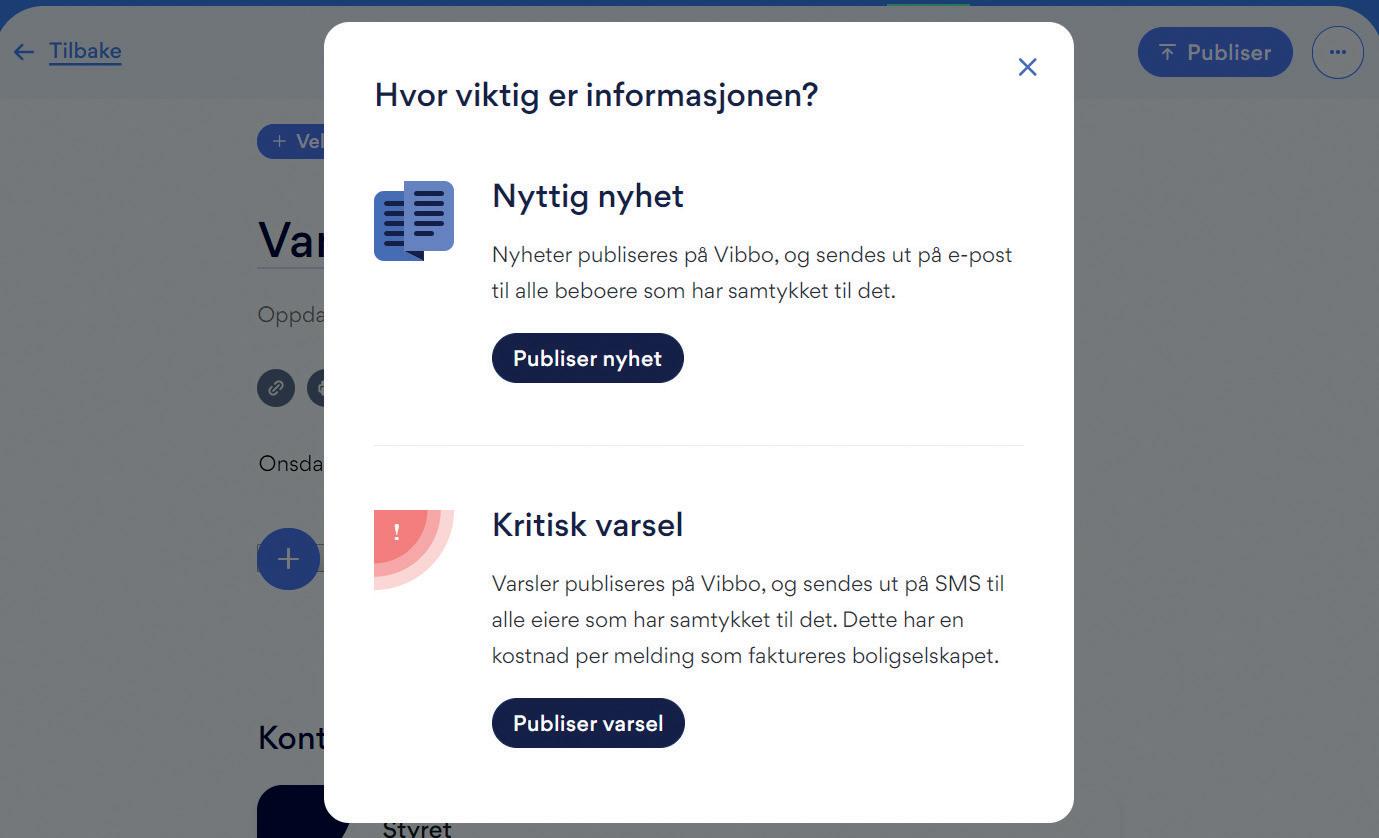Select the Kritisk varsel heading
Screen dimensions: 1379x838
(588, 525)
